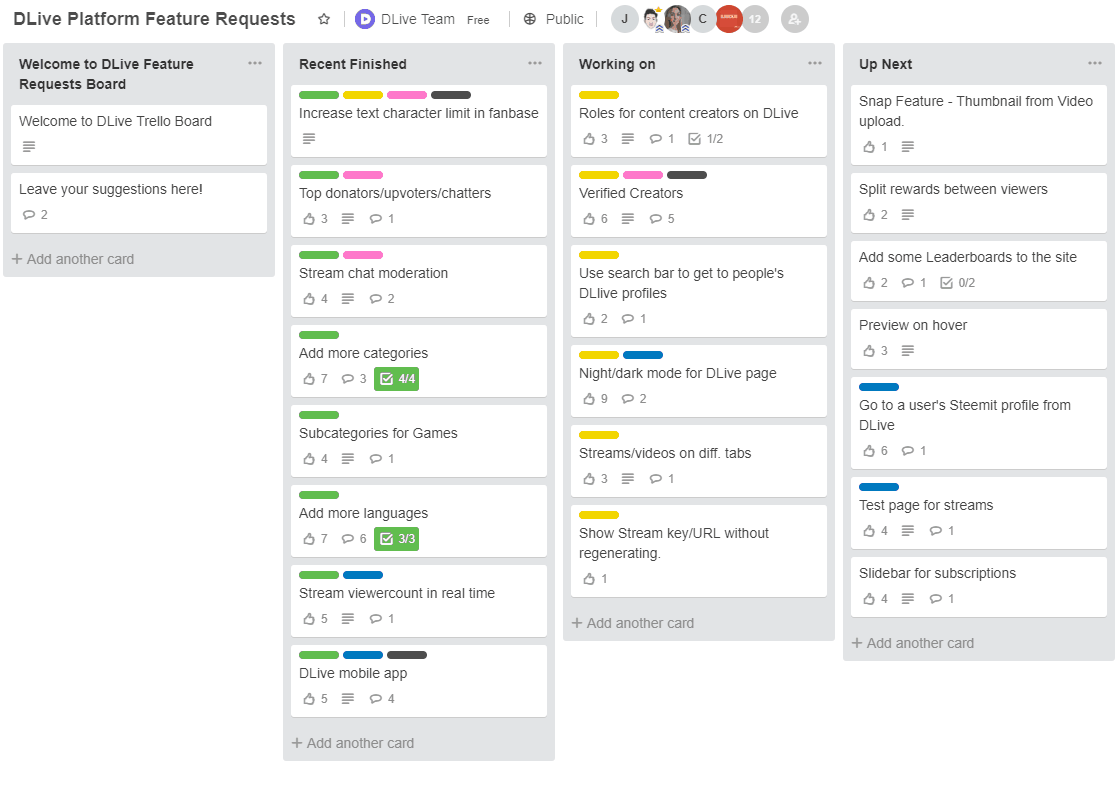Click votes icon on Split rewards between viewers
Image resolution: width=1119 pixels, height=798 pixels.
coord(869,215)
